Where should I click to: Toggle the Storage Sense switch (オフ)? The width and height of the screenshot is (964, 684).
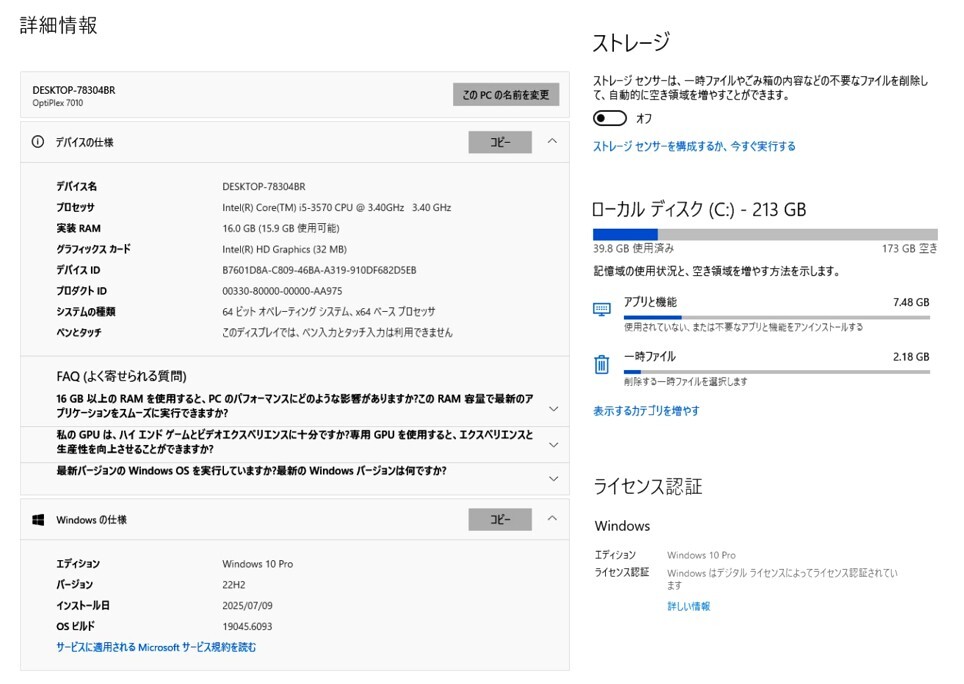(610, 118)
